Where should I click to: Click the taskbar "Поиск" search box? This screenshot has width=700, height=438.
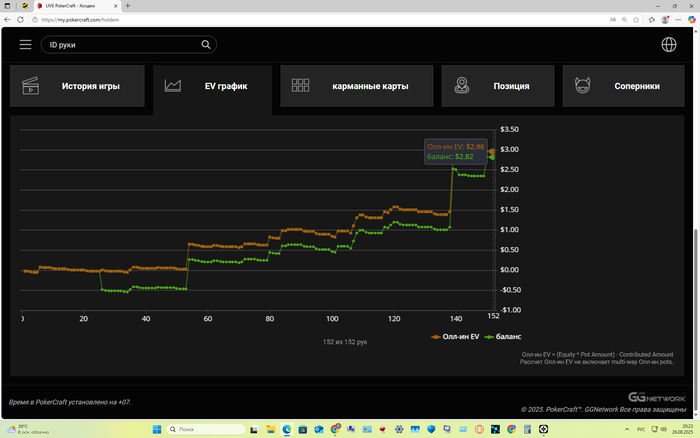(206, 430)
